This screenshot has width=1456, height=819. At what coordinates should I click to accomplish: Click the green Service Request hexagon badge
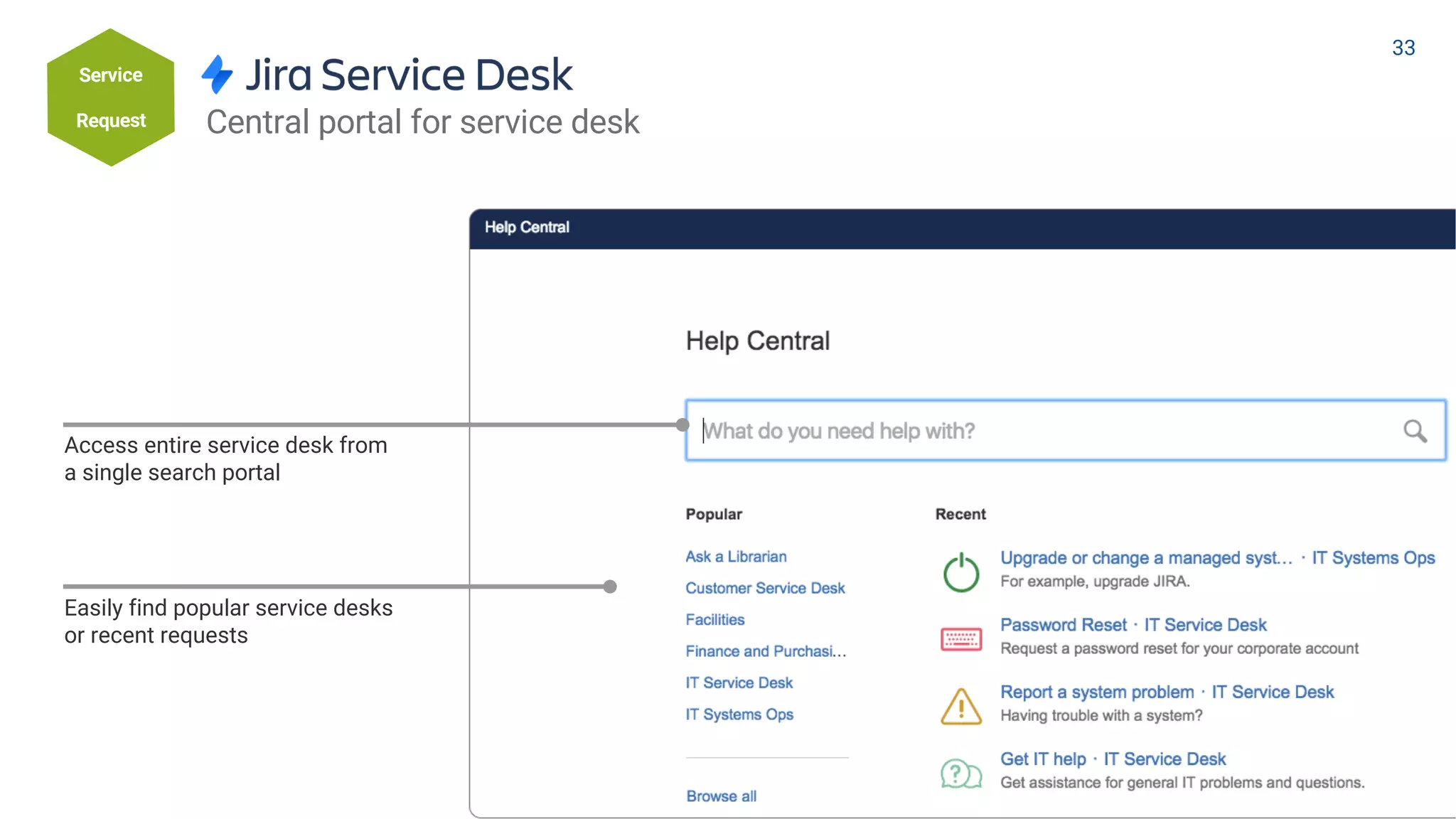[111, 97]
